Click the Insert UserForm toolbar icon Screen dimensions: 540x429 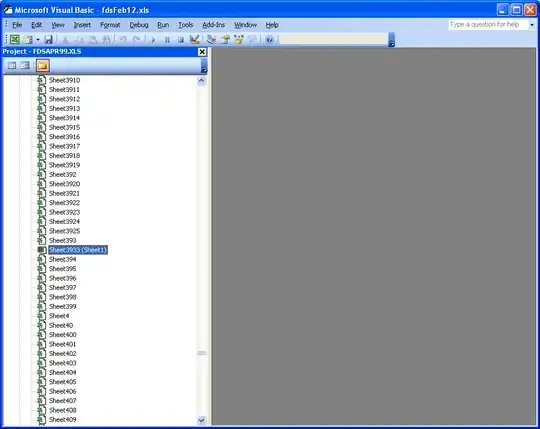coord(28,39)
